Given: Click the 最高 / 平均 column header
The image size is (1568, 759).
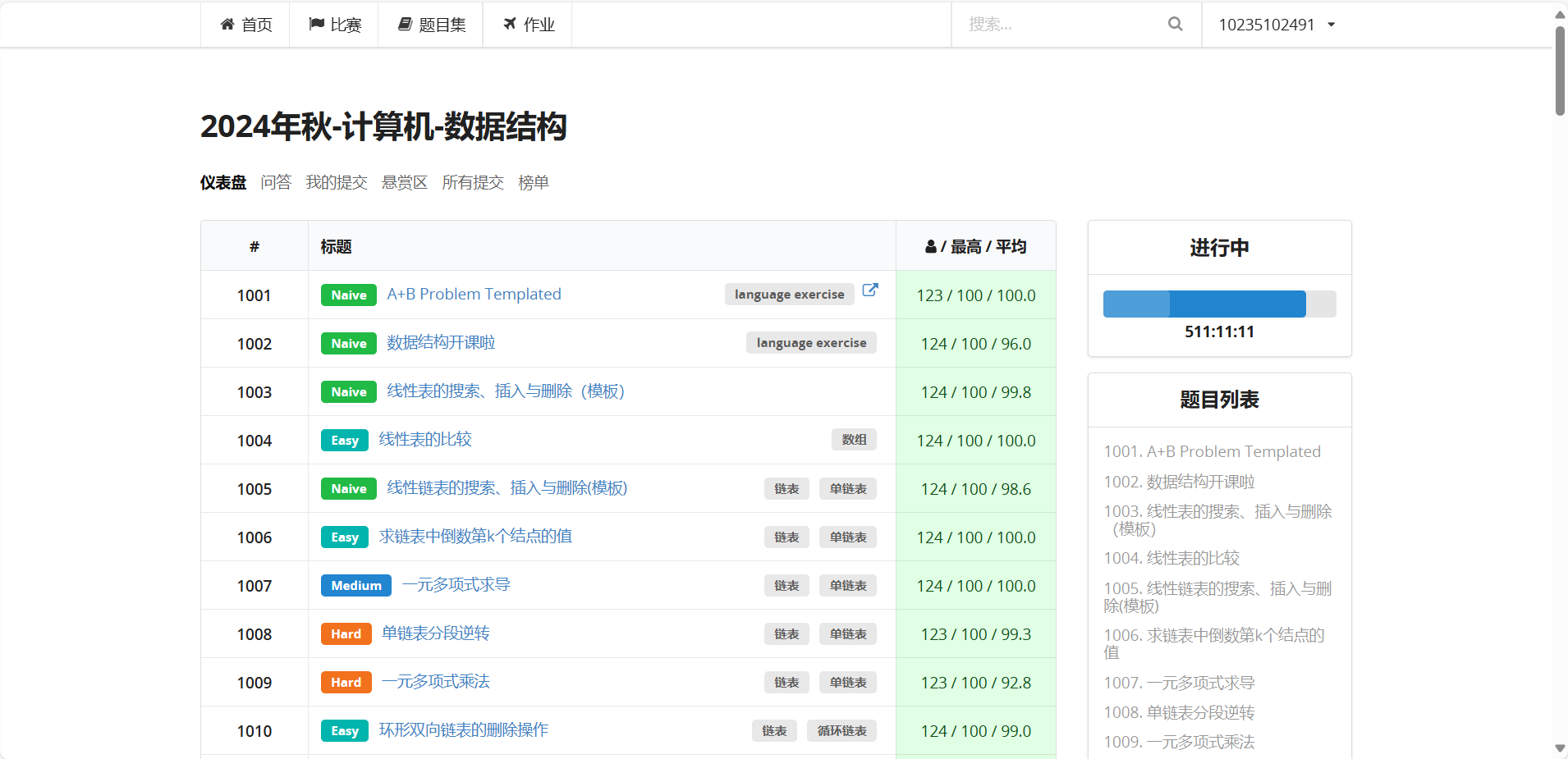Looking at the screenshot, I should (x=975, y=246).
